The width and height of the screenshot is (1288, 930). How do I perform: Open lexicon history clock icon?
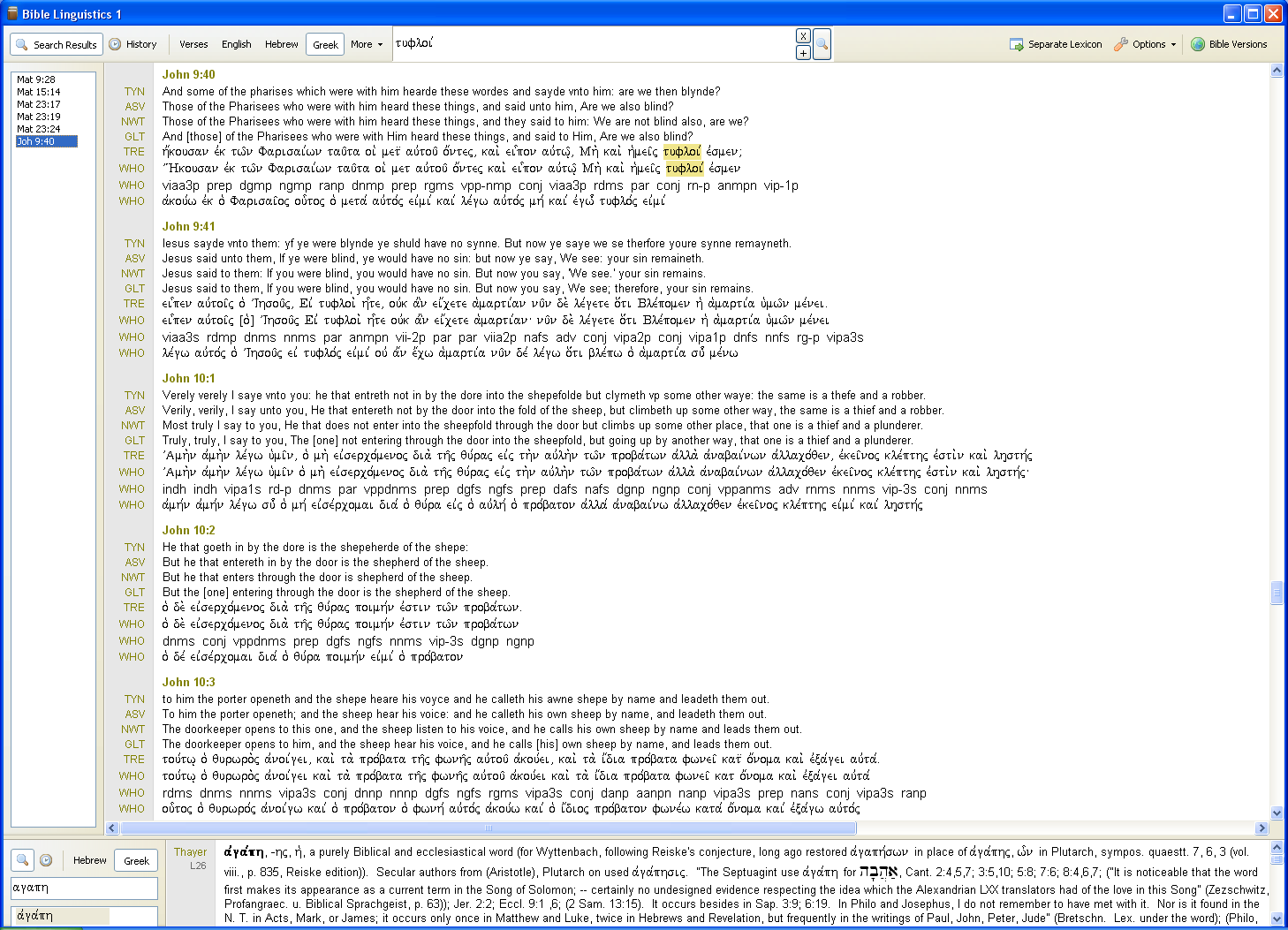click(x=46, y=860)
